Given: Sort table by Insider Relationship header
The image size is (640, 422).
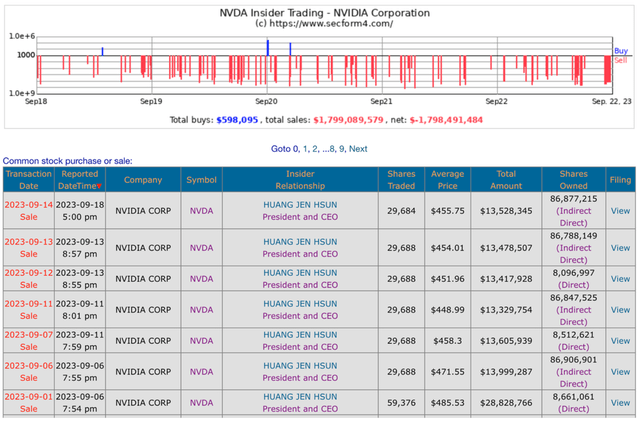Looking at the screenshot, I should click(x=300, y=180).
